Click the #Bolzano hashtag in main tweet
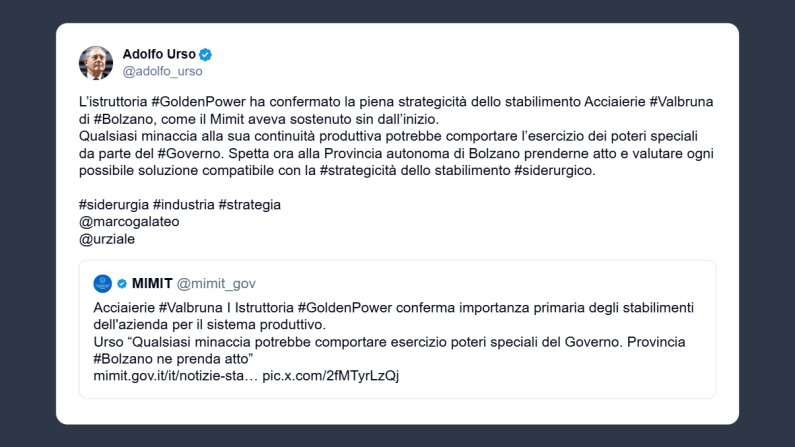The width and height of the screenshot is (795, 447). tap(126, 119)
